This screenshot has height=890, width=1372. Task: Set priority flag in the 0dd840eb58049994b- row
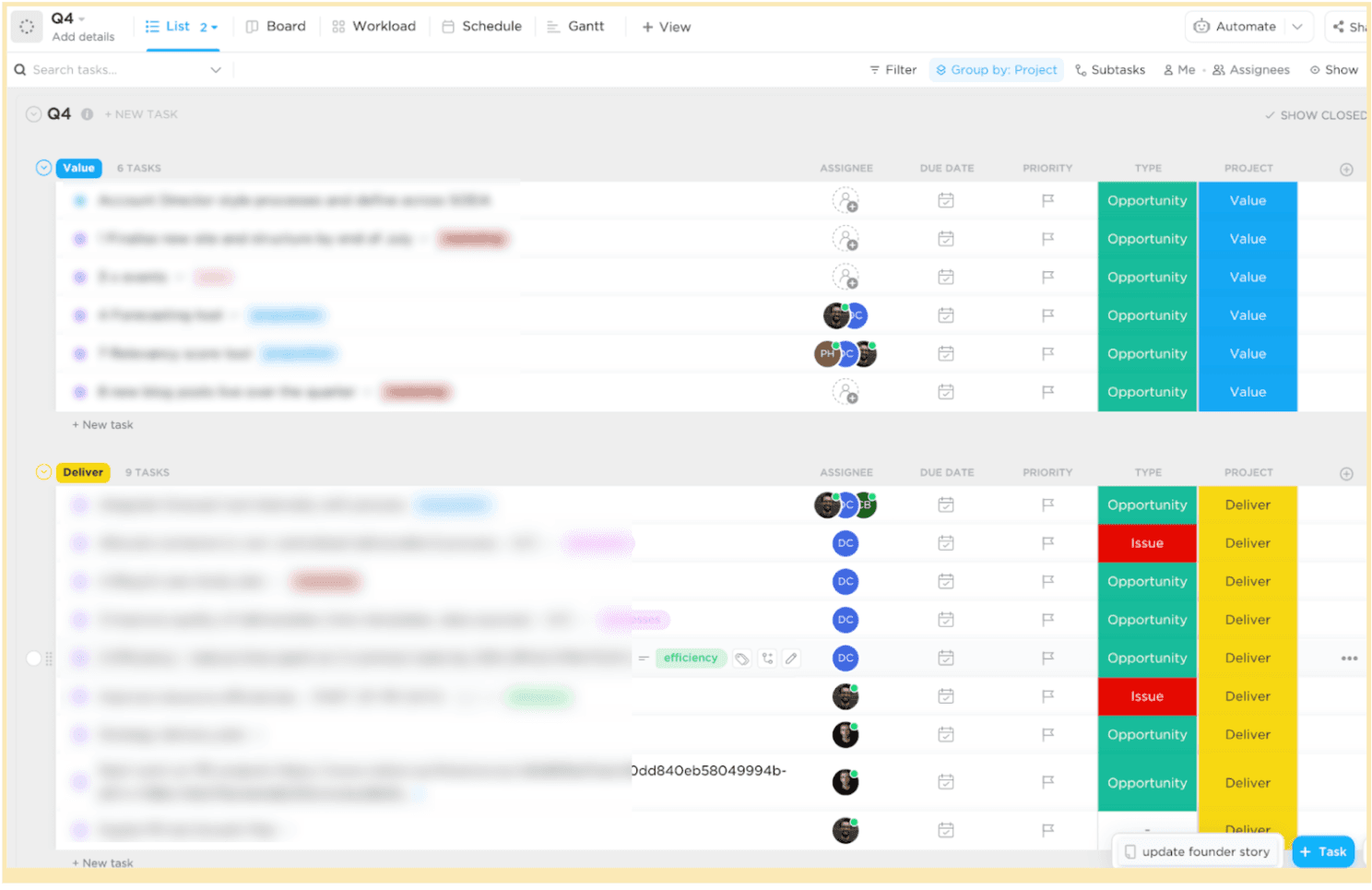click(x=1047, y=782)
